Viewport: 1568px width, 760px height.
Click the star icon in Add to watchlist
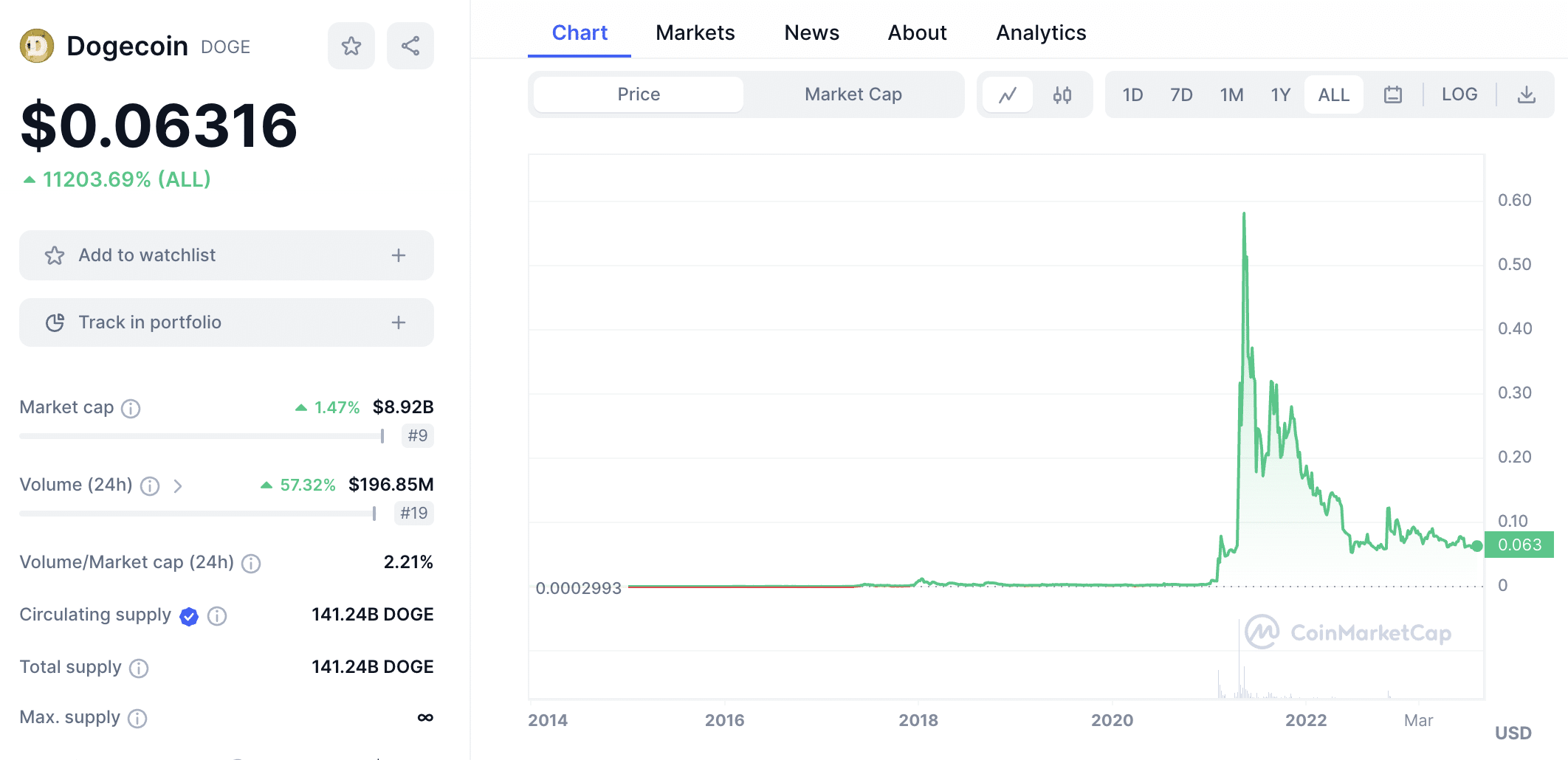(55, 255)
